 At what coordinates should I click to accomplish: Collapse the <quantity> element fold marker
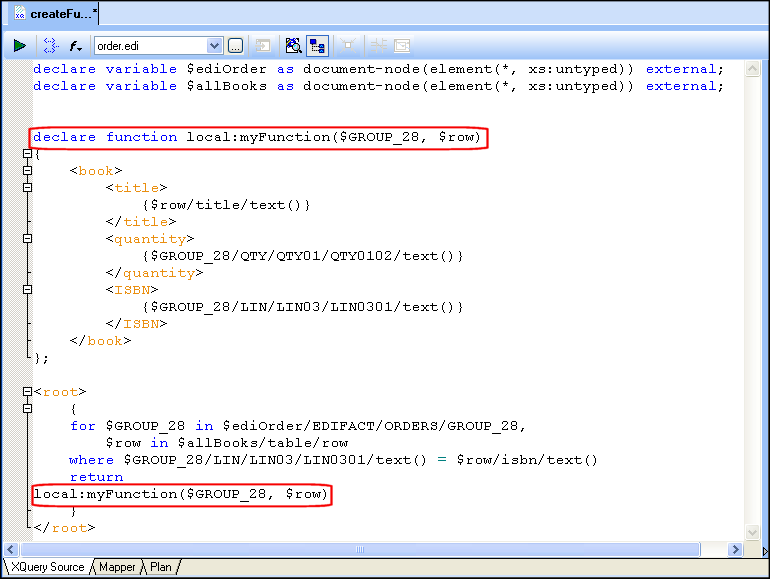28,239
